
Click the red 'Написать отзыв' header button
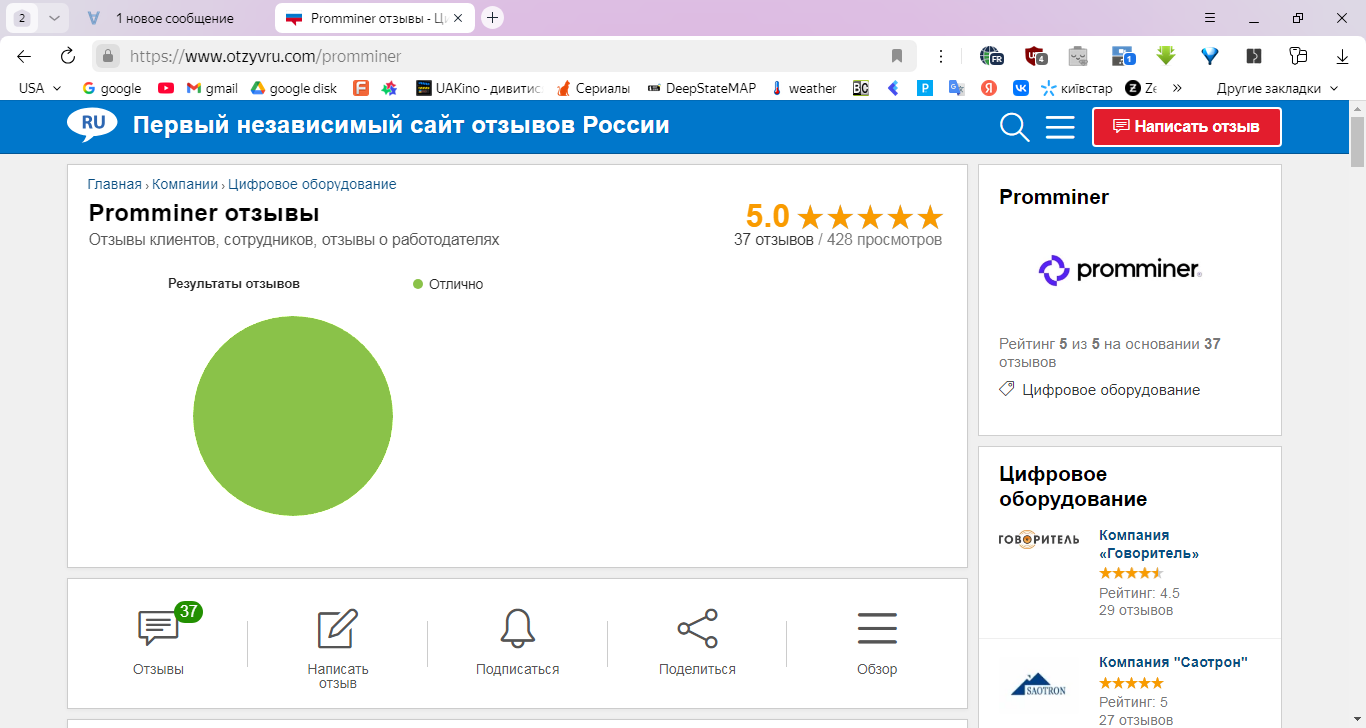(x=1186, y=127)
